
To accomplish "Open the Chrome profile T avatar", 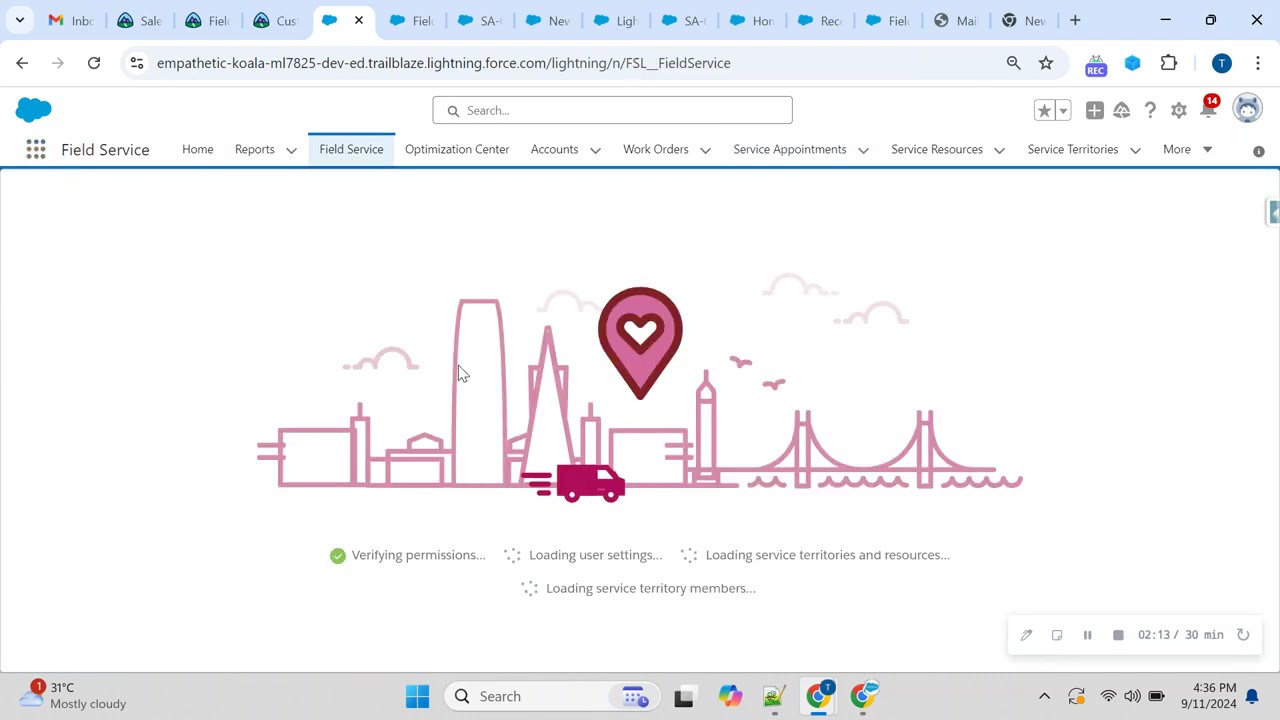I will [x=1221, y=63].
